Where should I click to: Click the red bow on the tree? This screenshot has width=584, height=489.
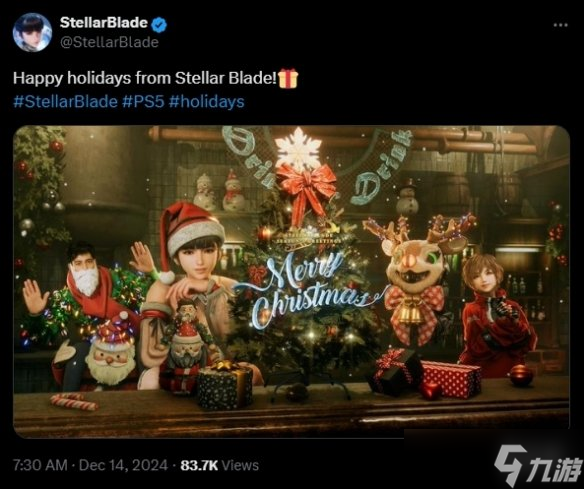(x=306, y=188)
